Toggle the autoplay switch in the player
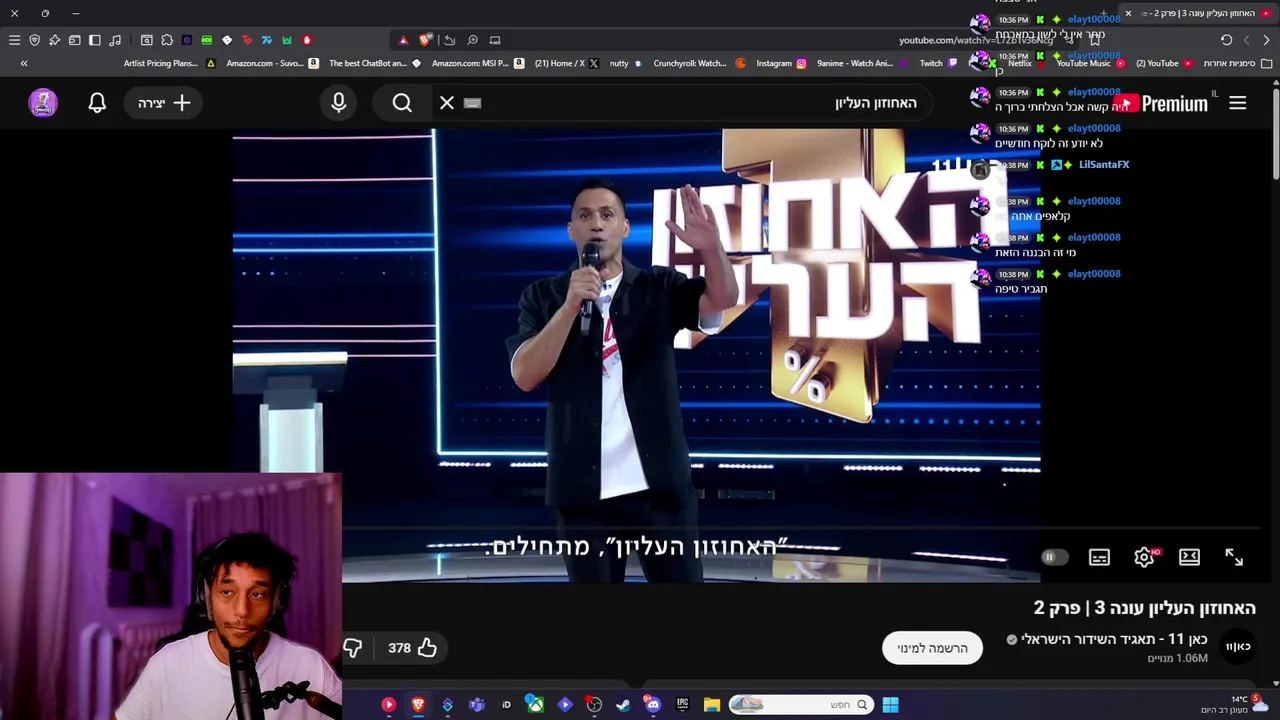 [x=1053, y=557]
